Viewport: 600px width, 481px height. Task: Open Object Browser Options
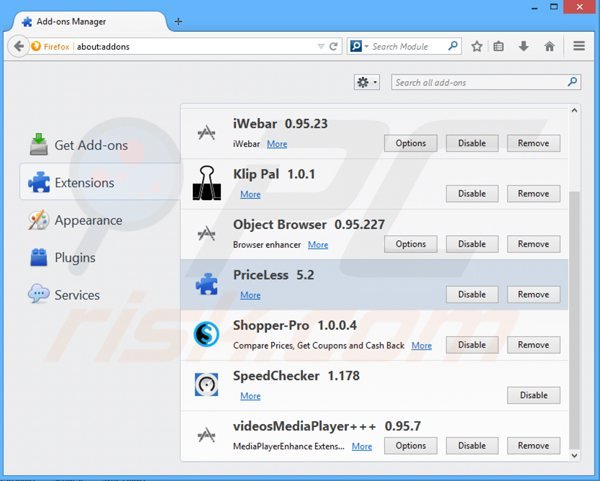411,244
